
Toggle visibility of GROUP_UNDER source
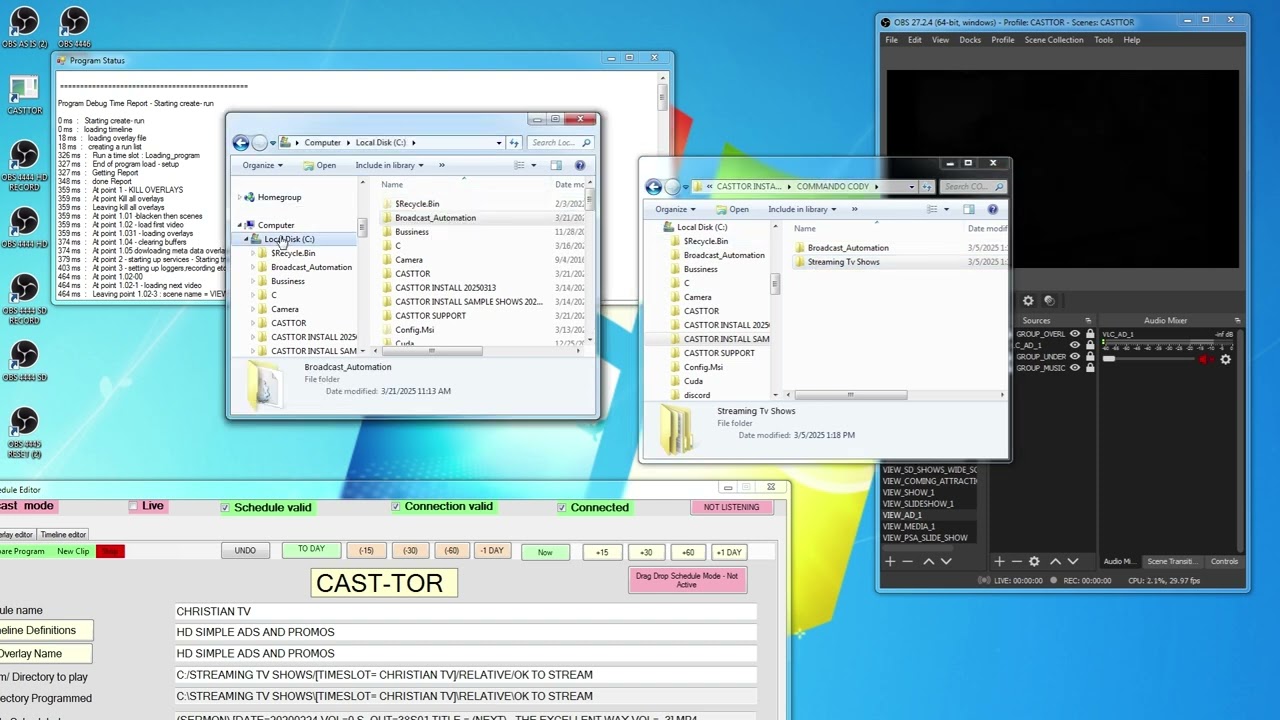click(1075, 357)
